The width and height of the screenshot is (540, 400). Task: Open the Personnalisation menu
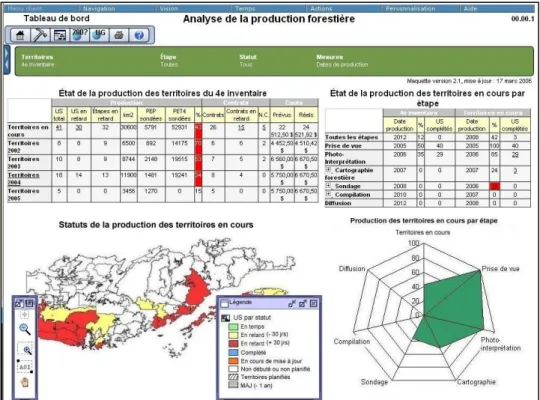coord(410,9)
